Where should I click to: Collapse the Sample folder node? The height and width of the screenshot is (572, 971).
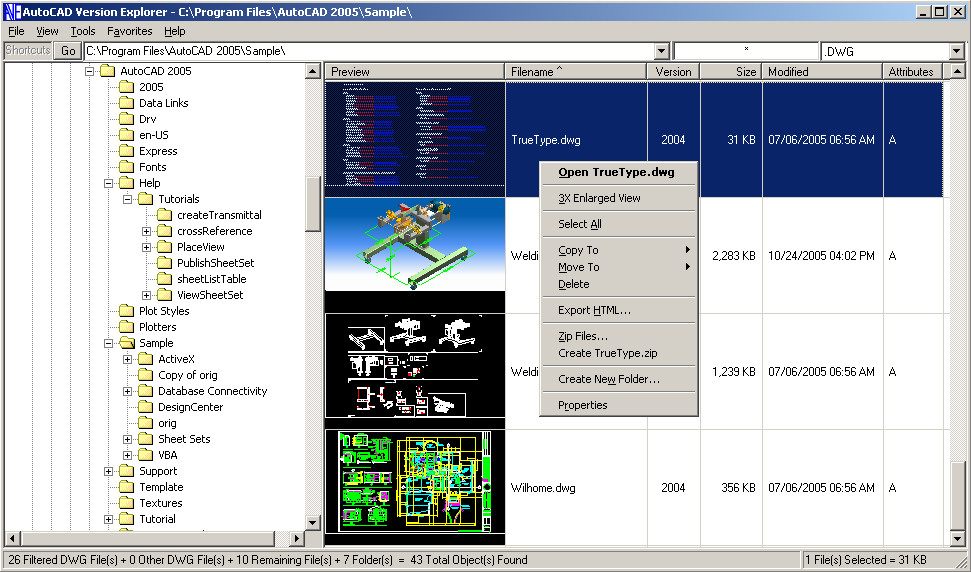point(108,344)
